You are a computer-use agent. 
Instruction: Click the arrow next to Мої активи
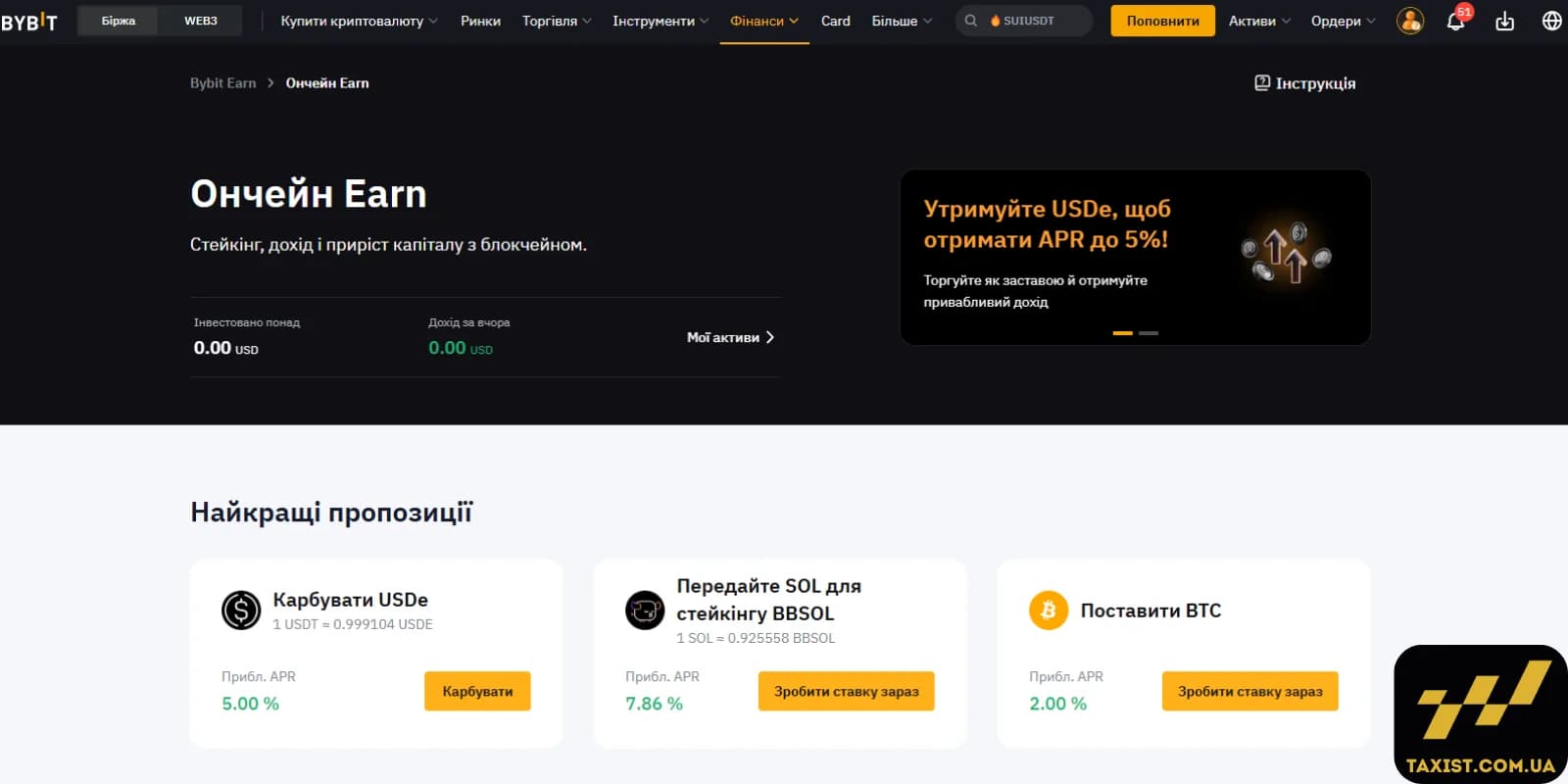tap(770, 337)
